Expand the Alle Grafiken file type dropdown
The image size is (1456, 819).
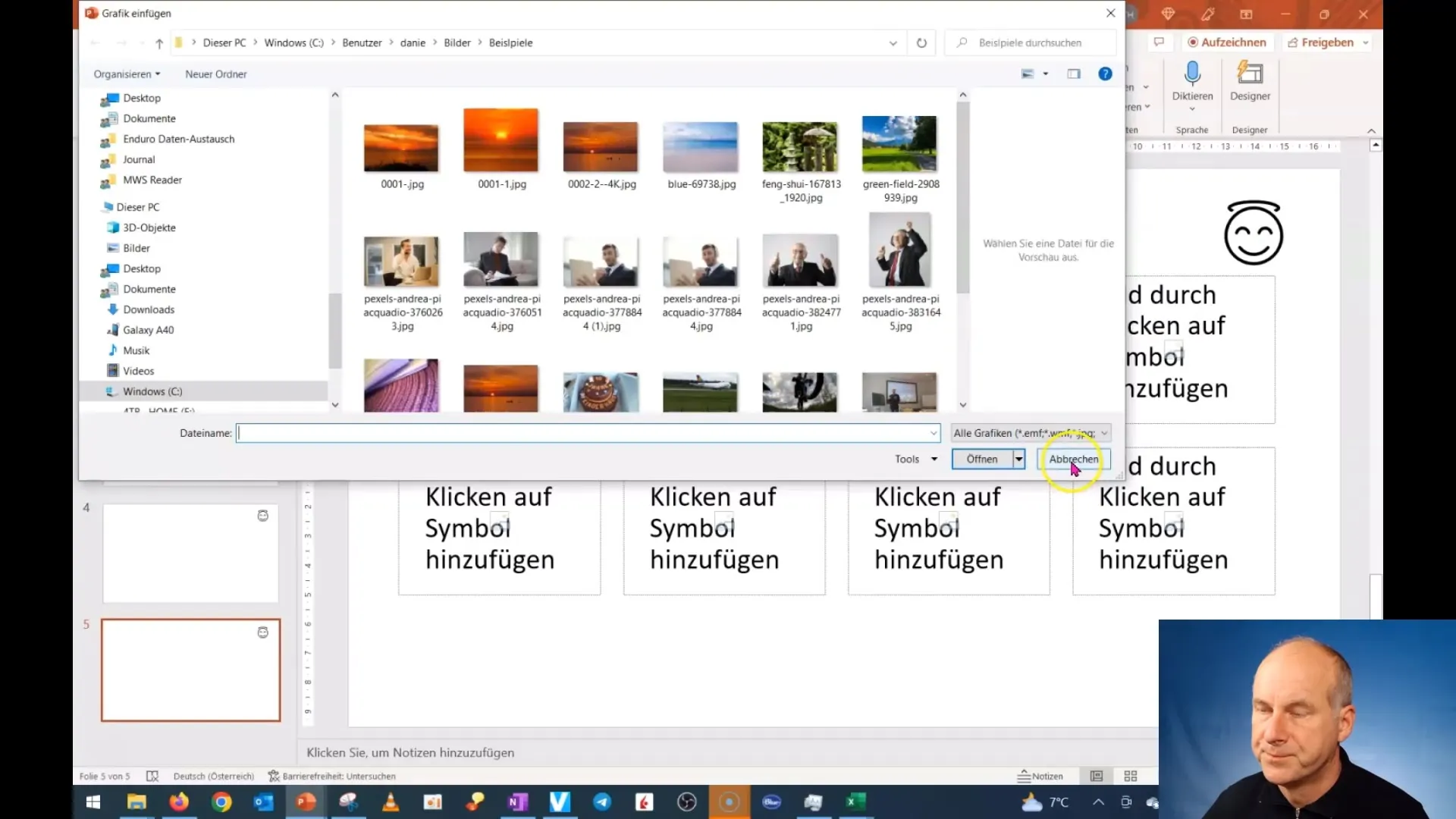coord(1104,432)
